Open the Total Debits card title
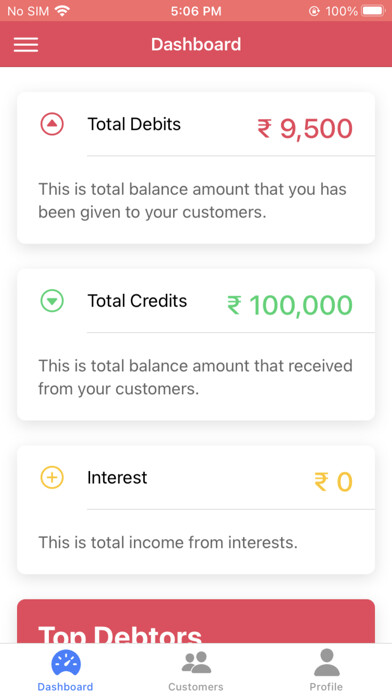The image size is (392, 696). point(134,124)
